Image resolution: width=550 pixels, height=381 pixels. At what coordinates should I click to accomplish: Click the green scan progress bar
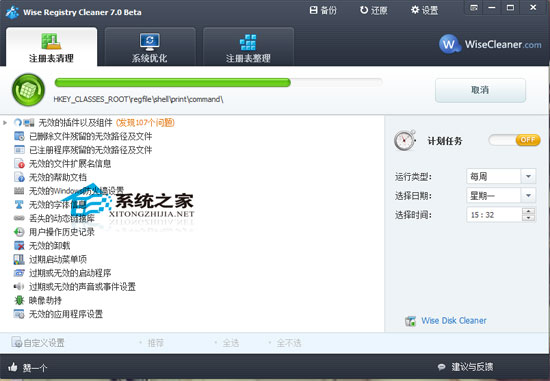[x=173, y=83]
